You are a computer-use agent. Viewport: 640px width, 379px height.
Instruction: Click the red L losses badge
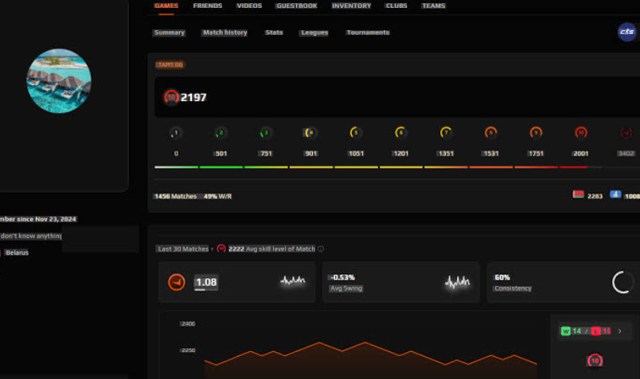tap(596, 331)
